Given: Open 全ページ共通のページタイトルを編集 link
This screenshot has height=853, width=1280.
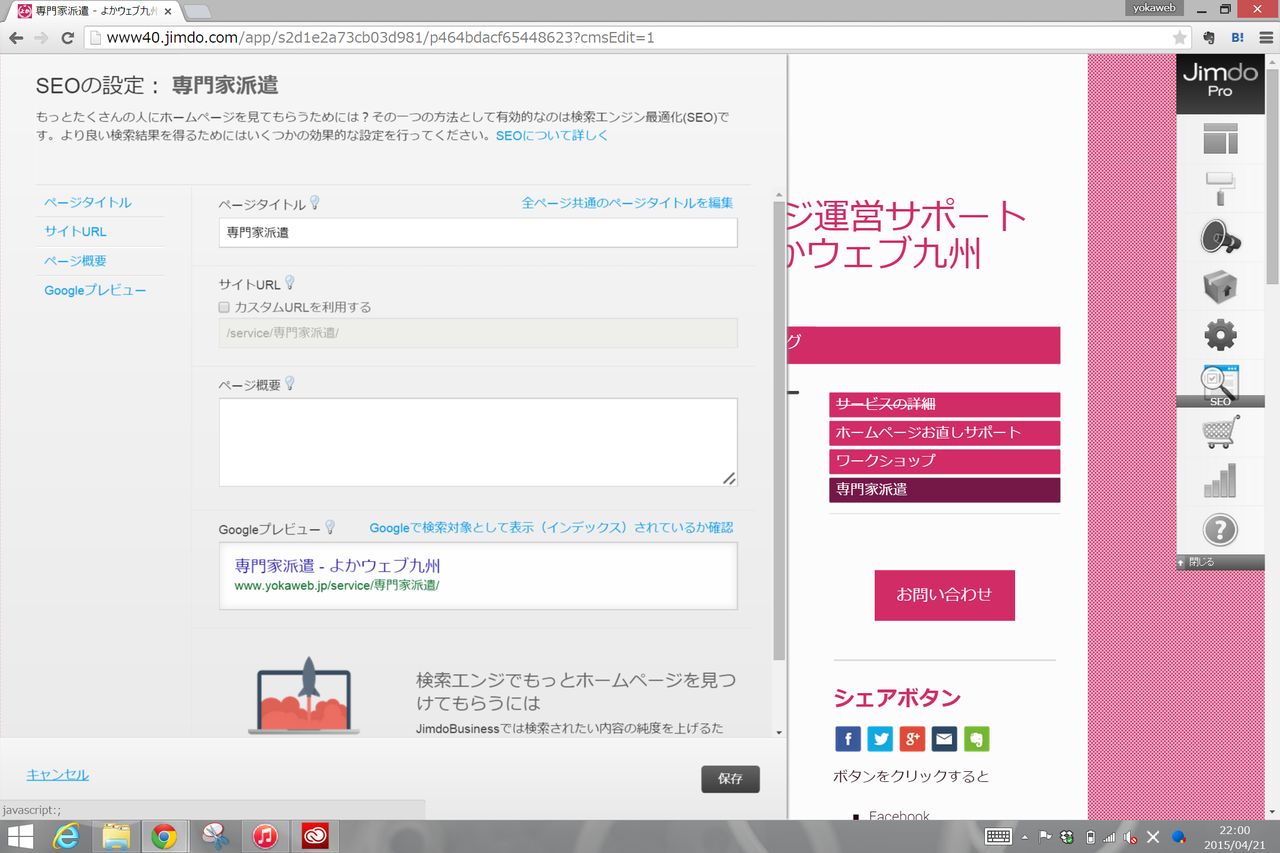Looking at the screenshot, I should 628,203.
